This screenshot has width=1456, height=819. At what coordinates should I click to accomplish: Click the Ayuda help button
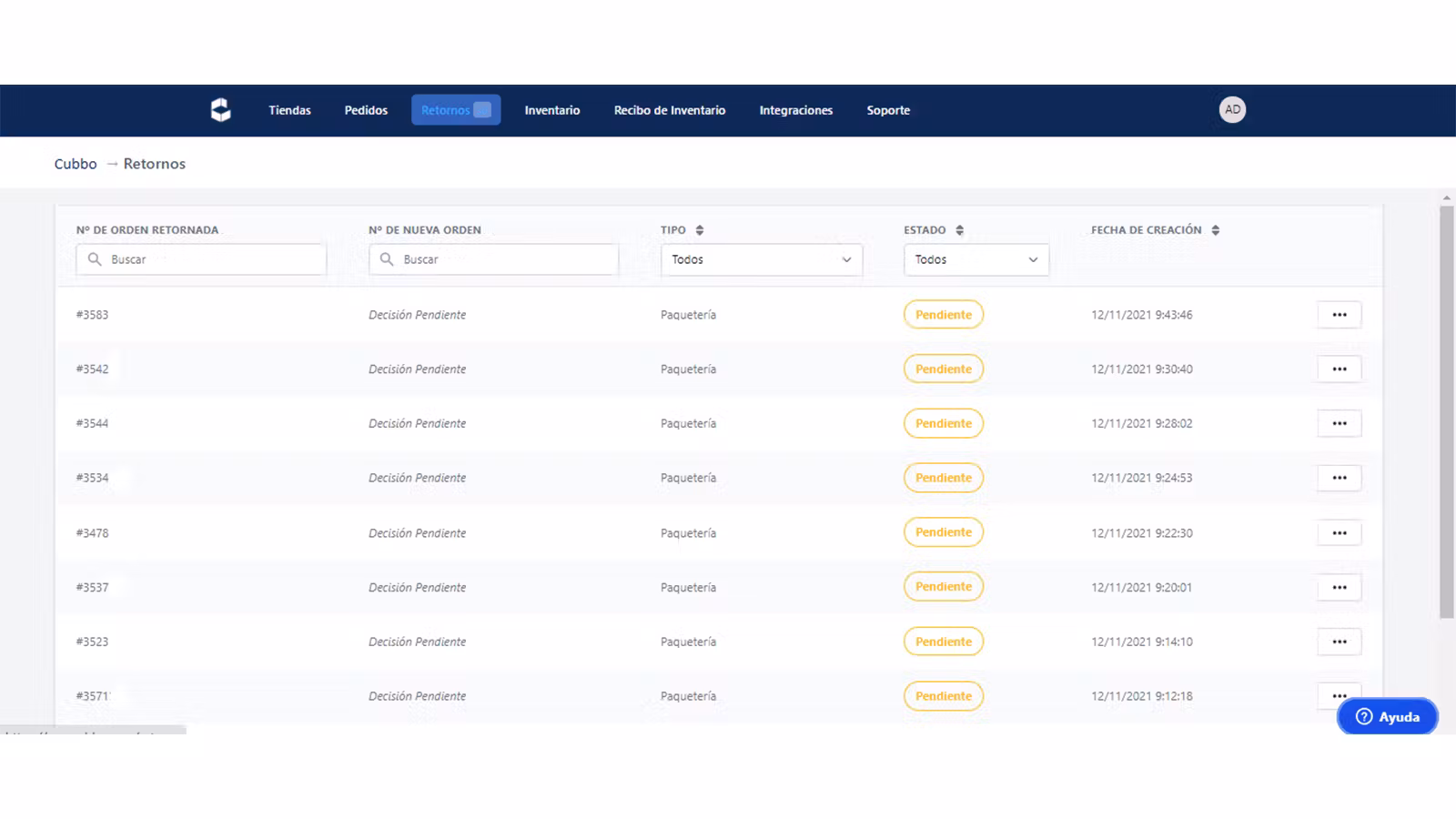point(1388,717)
